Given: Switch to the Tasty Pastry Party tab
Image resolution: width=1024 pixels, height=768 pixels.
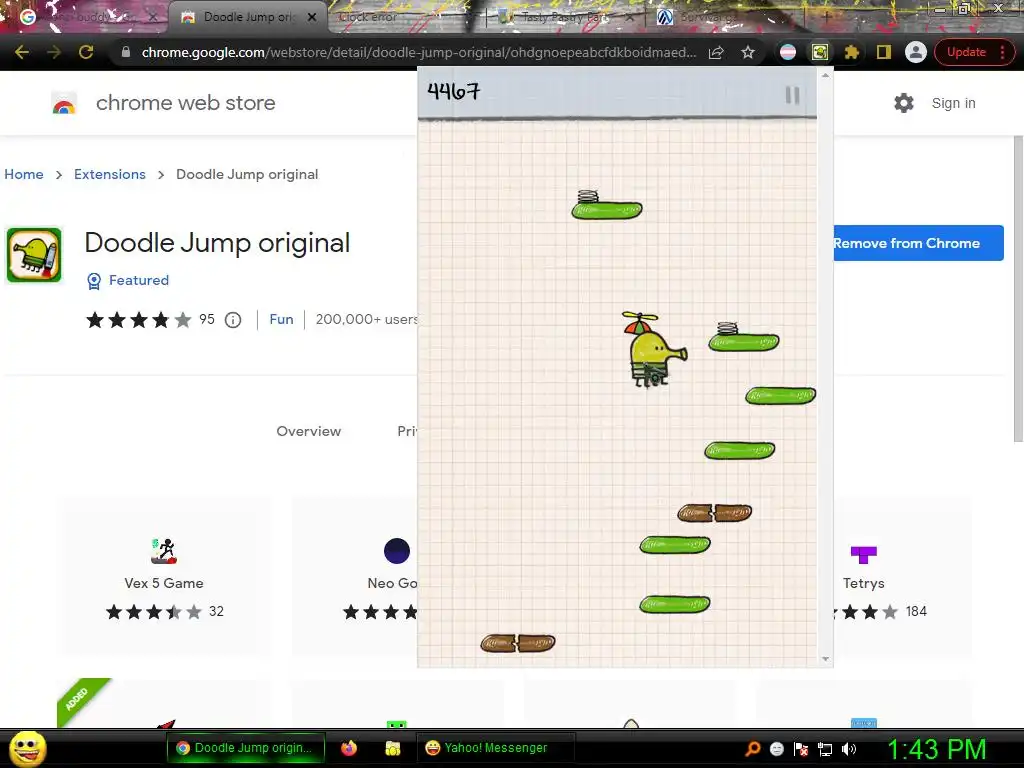Looking at the screenshot, I should (x=566, y=17).
